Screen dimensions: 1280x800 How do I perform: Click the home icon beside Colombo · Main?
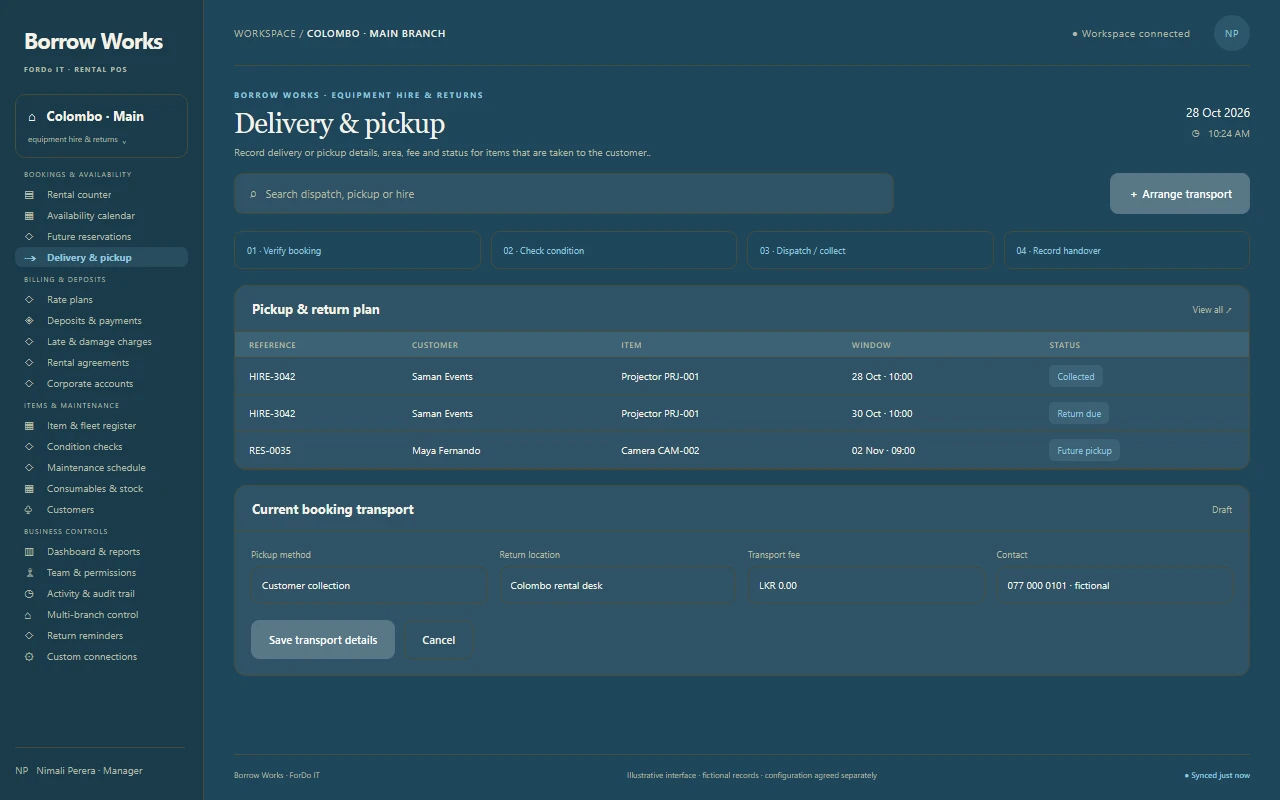tap(32, 117)
